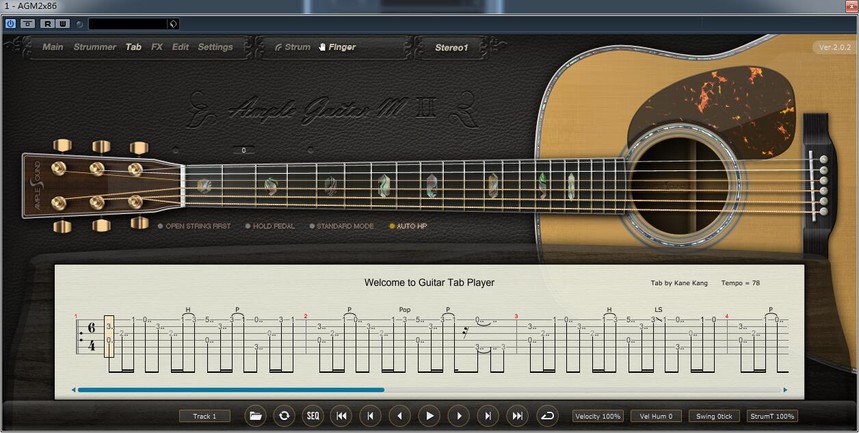The image size is (859, 433).
Task: Jump to the last bar (fast forward)
Action: pos(517,416)
